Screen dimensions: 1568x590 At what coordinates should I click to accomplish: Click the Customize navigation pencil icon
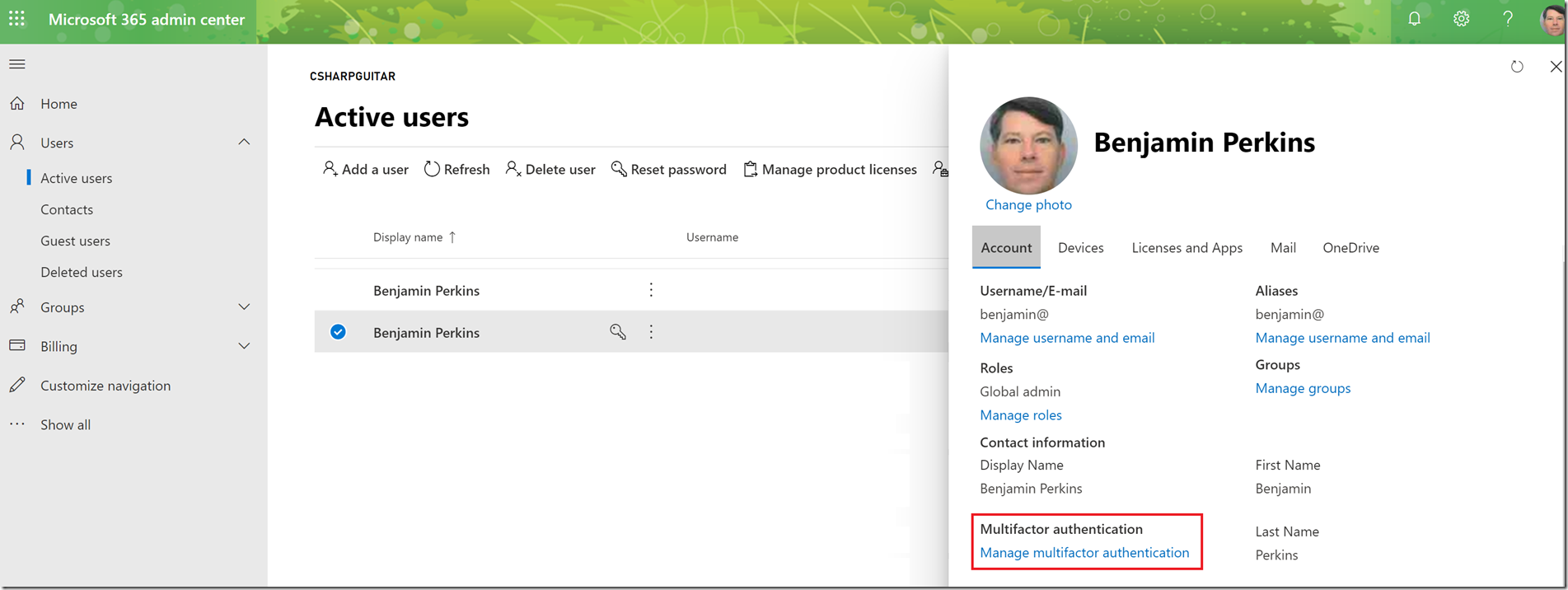pyautogui.click(x=17, y=385)
